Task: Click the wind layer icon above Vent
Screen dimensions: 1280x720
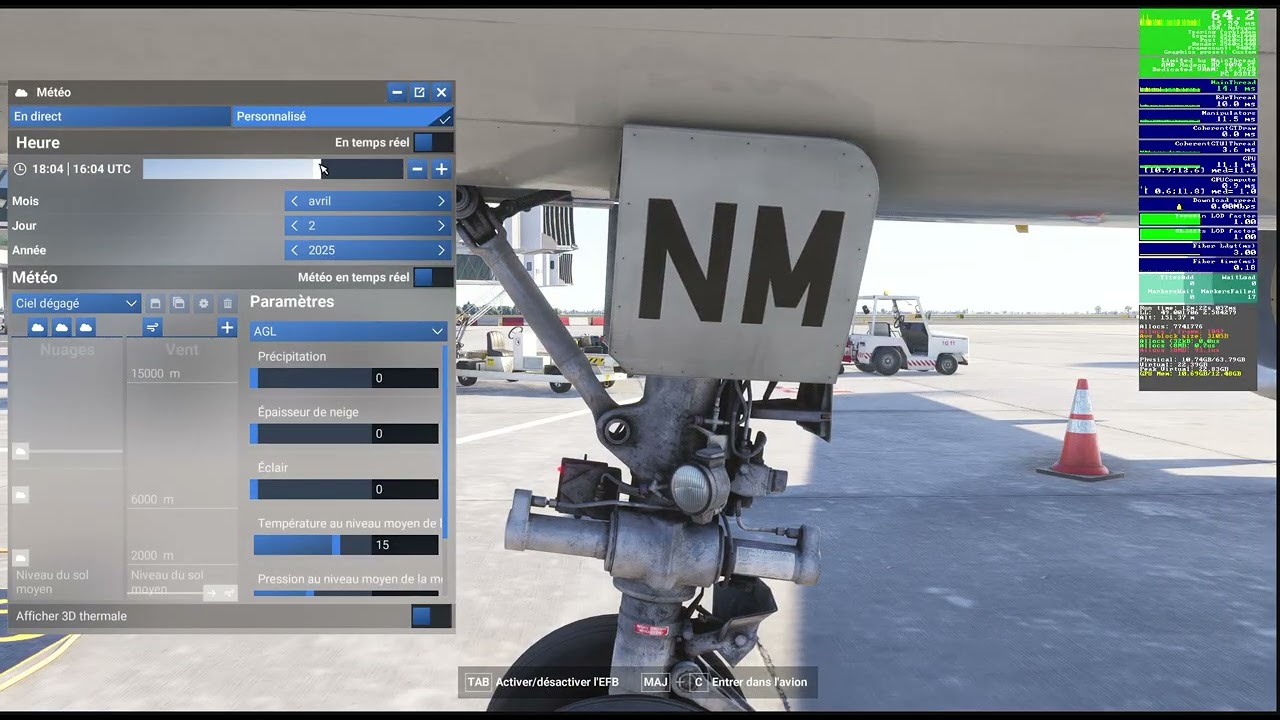Action: (x=152, y=327)
